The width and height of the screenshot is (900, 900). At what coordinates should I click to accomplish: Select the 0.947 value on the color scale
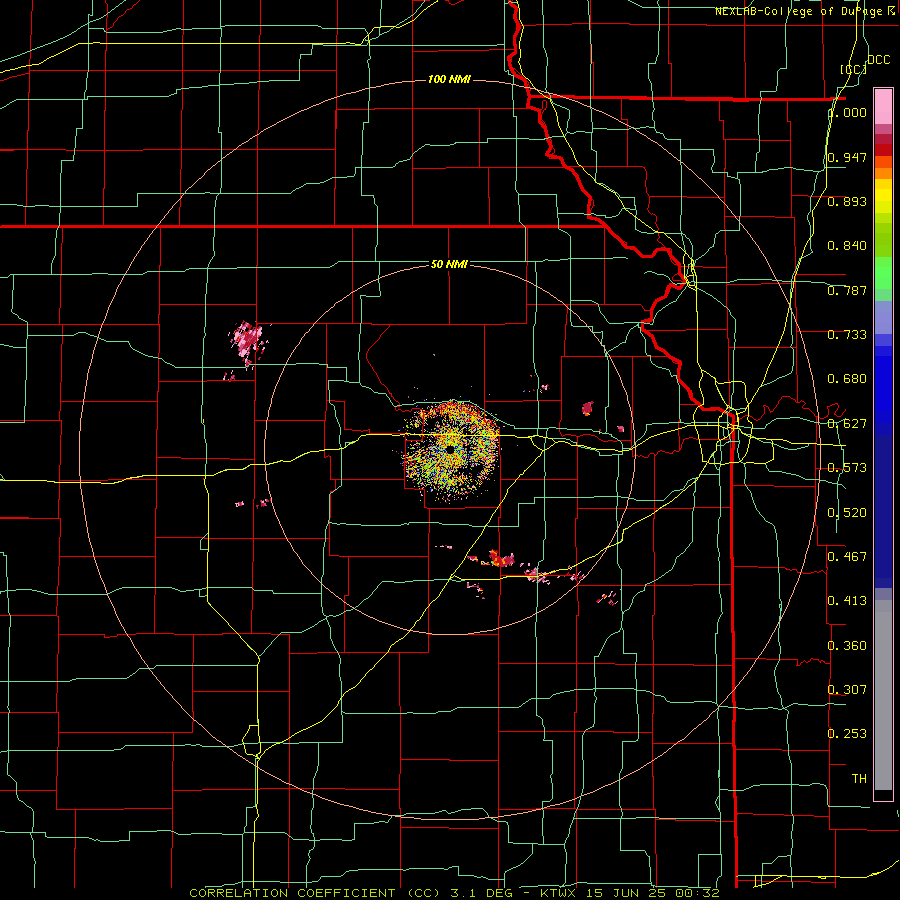[847, 157]
